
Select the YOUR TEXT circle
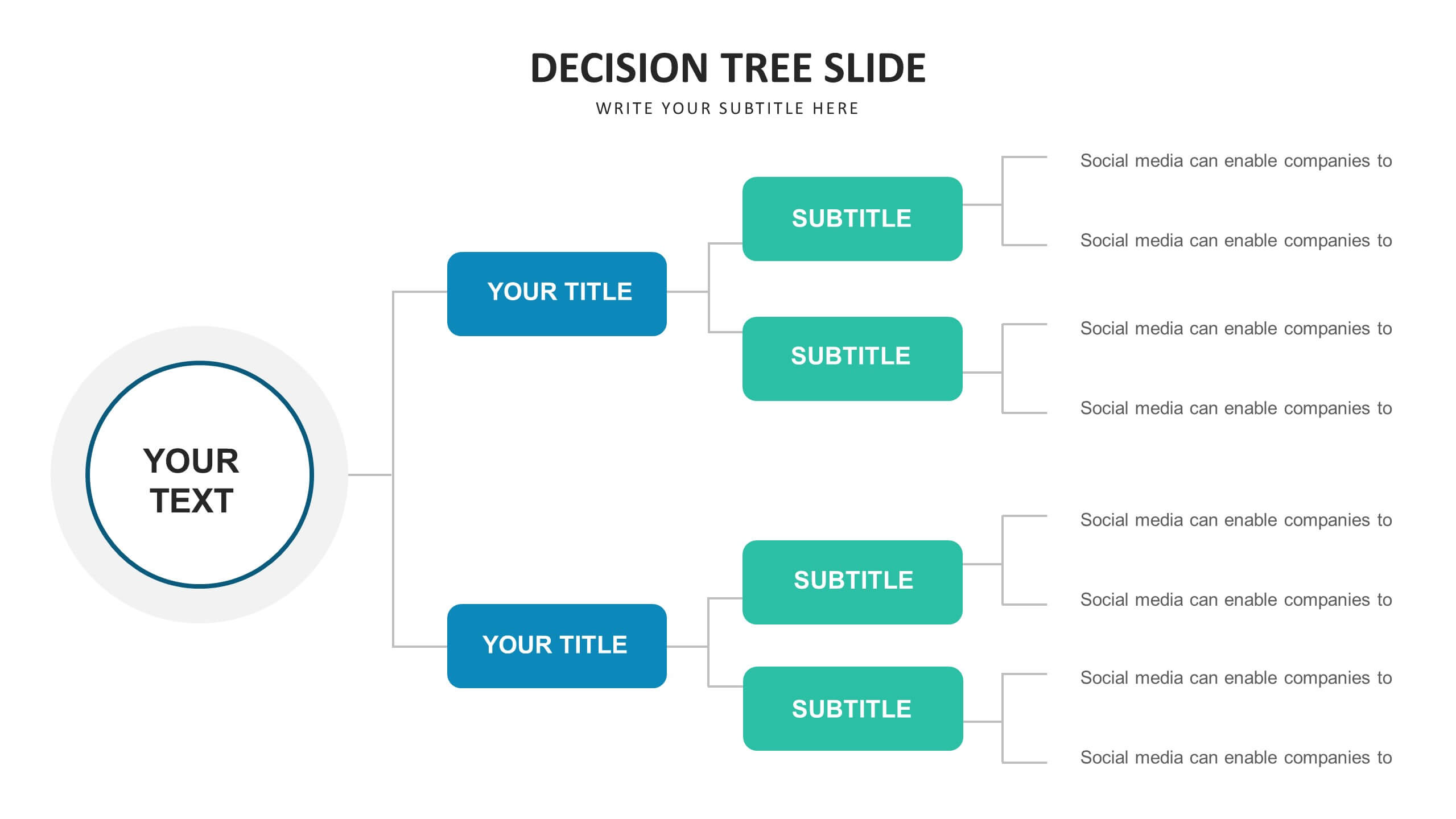point(199,474)
